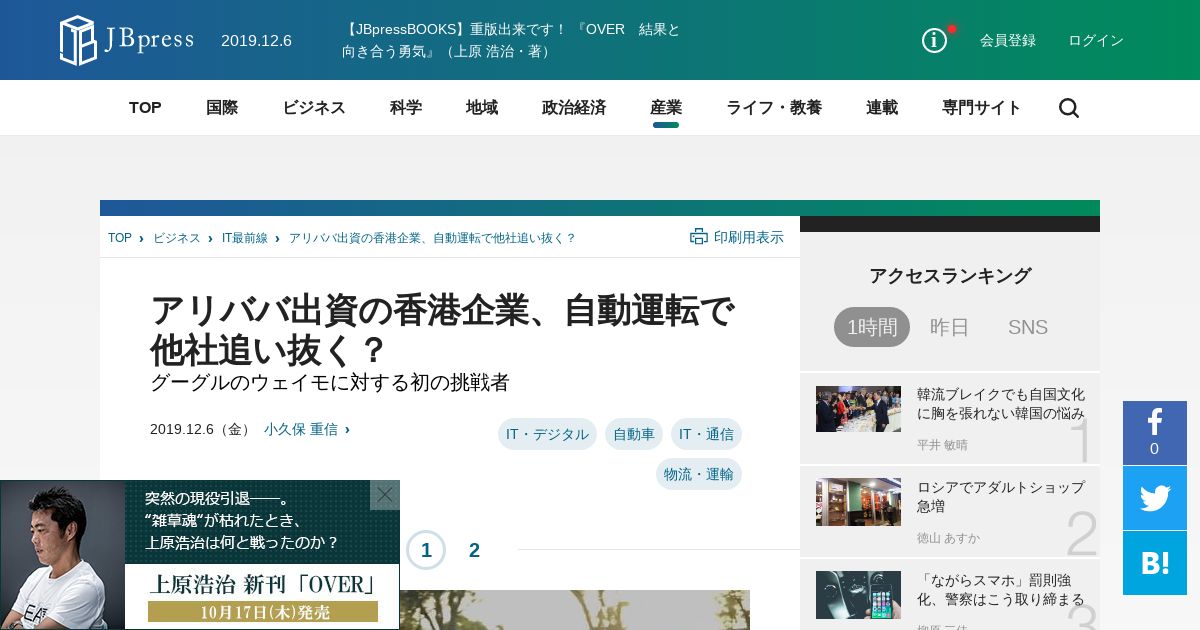Open the information notification icon
This screenshot has height=630, width=1200.
pos(934,40)
